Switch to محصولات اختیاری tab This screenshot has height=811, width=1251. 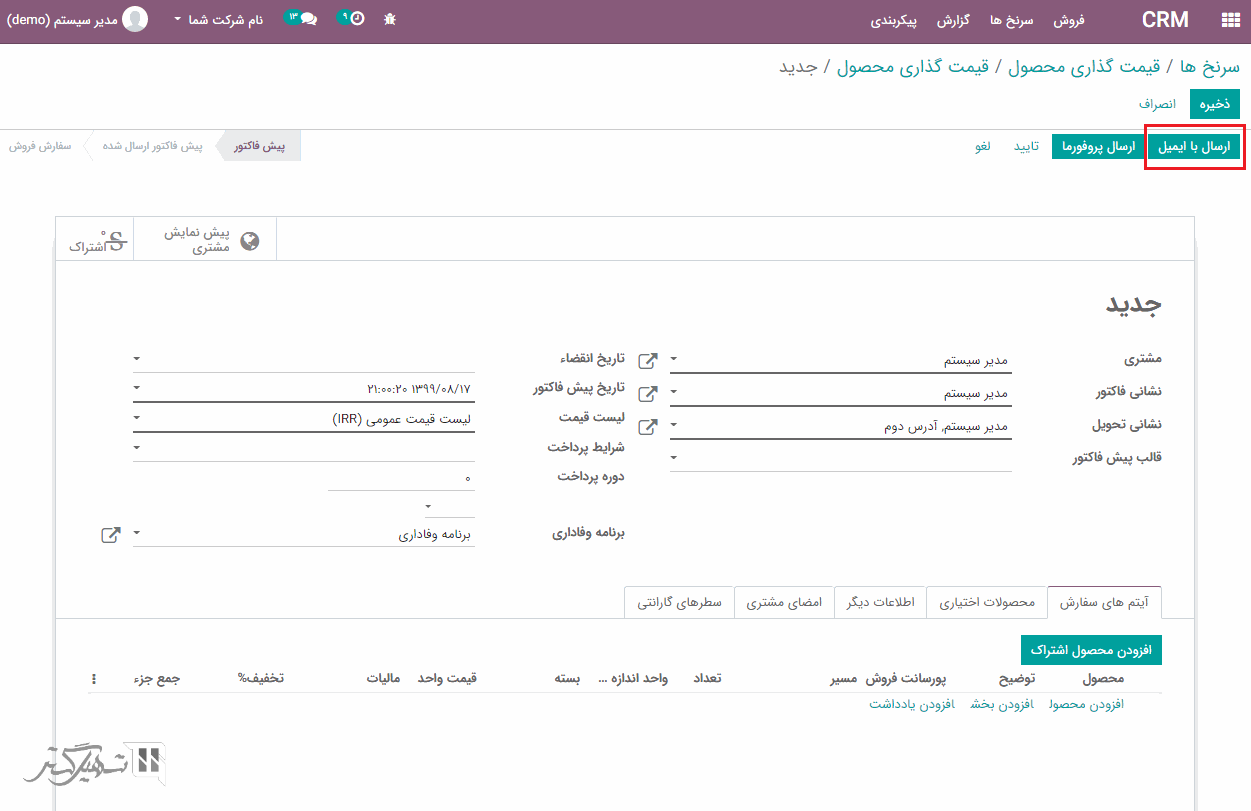986,603
